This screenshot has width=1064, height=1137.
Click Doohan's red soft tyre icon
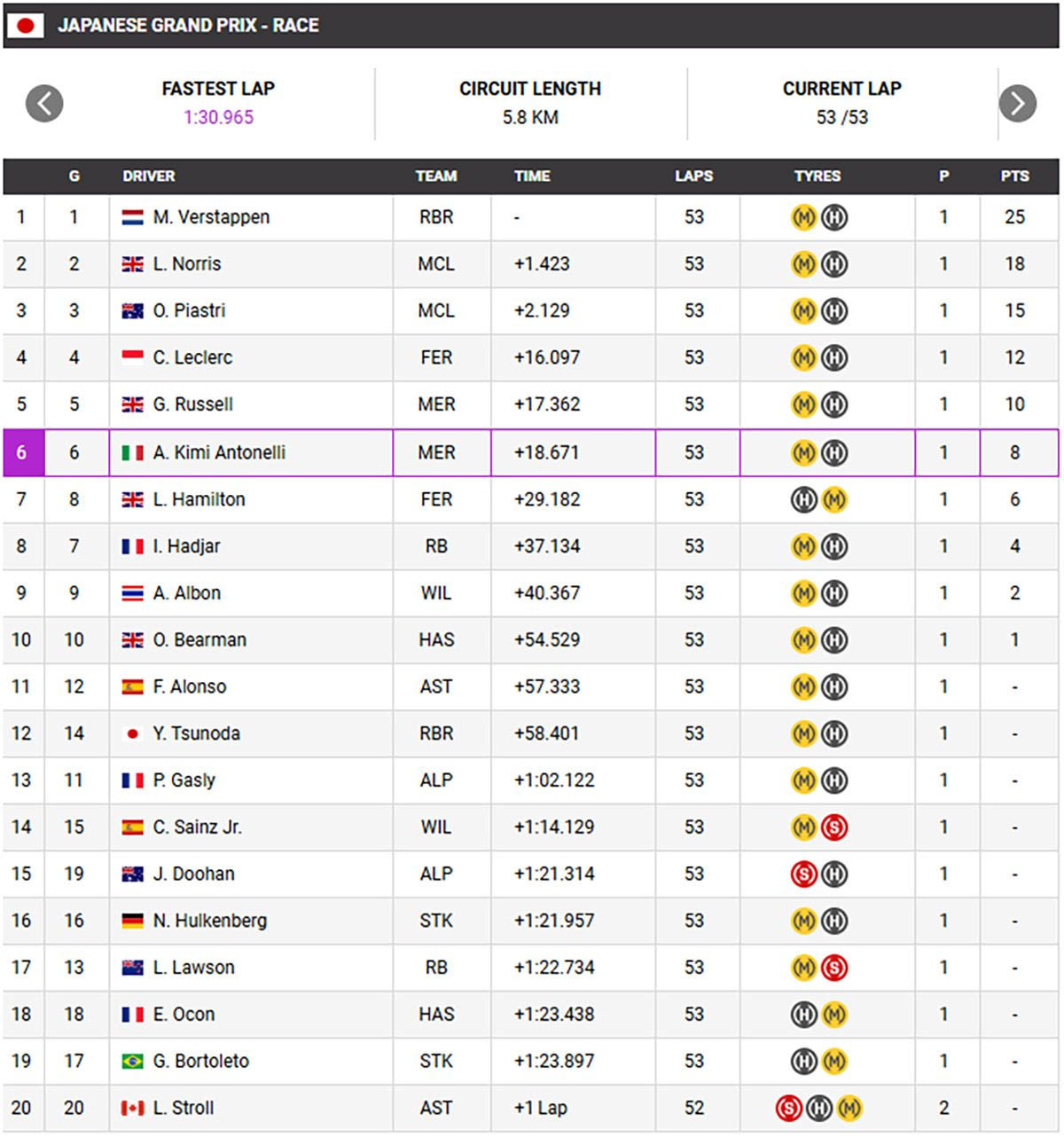coord(803,874)
